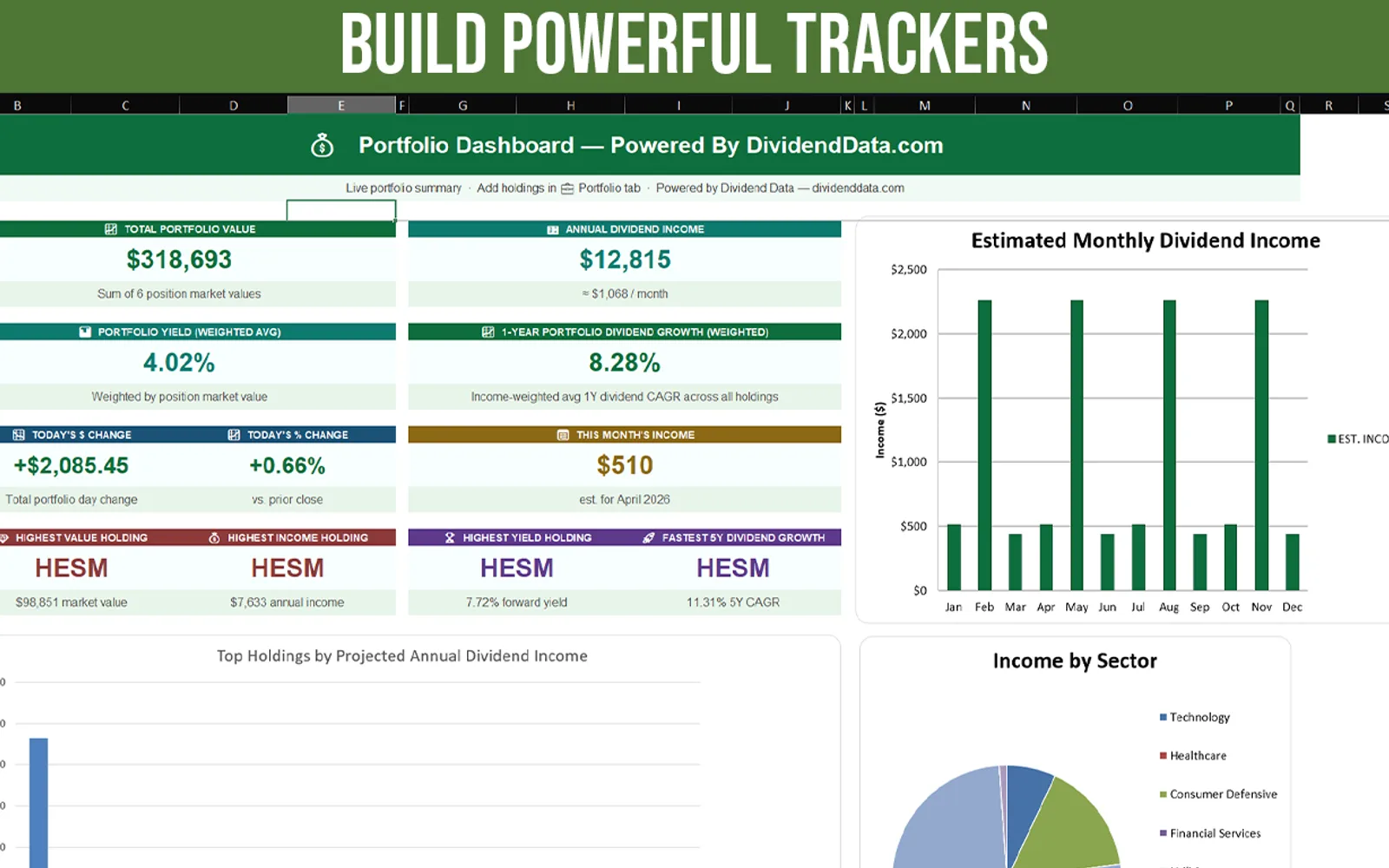1389x868 pixels.
Task: Click the 7.72% forward yield text
Action: (517, 602)
